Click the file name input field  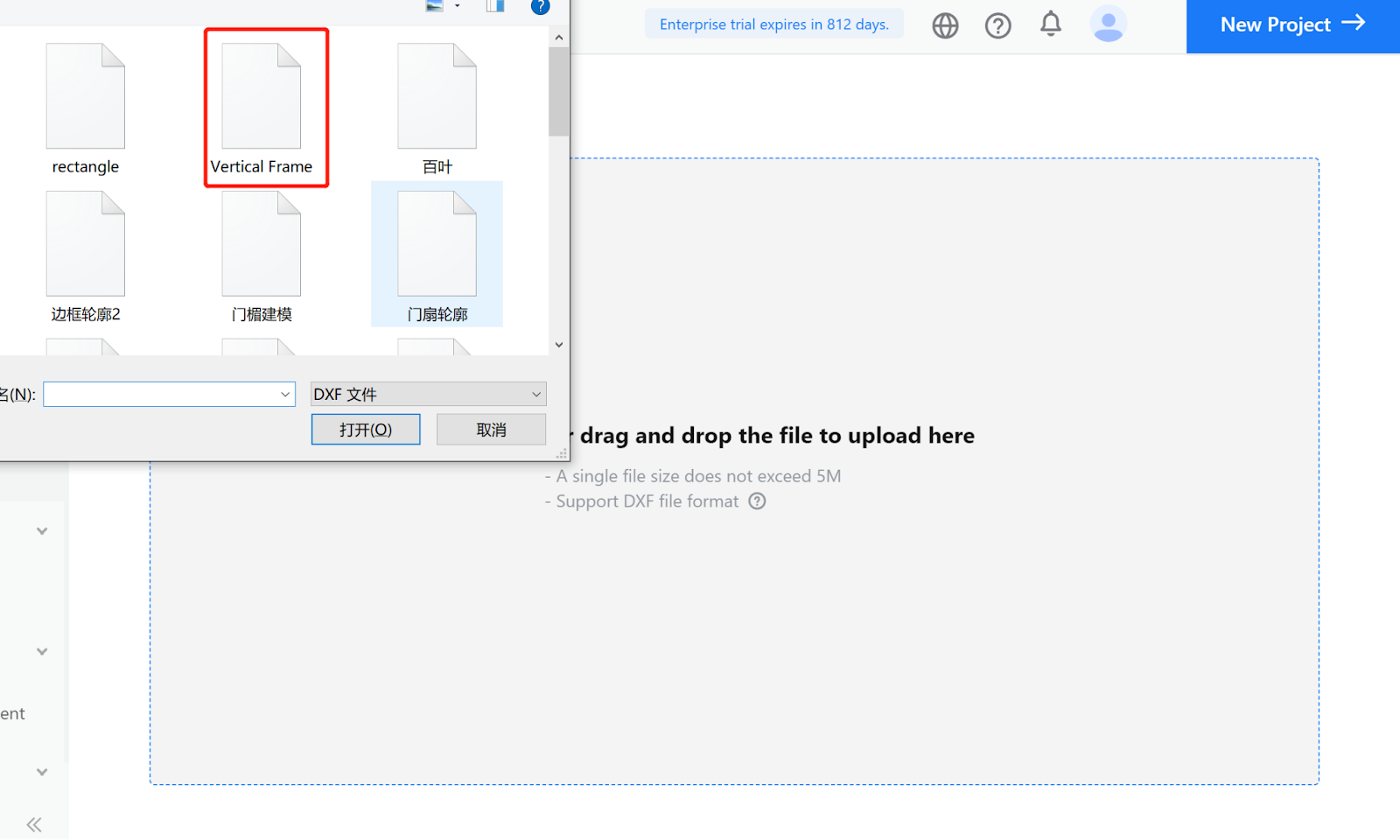click(160, 395)
